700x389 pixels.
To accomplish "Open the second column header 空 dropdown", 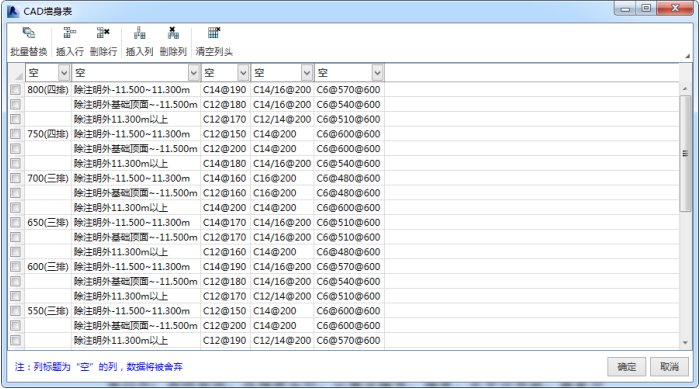I will [x=194, y=73].
